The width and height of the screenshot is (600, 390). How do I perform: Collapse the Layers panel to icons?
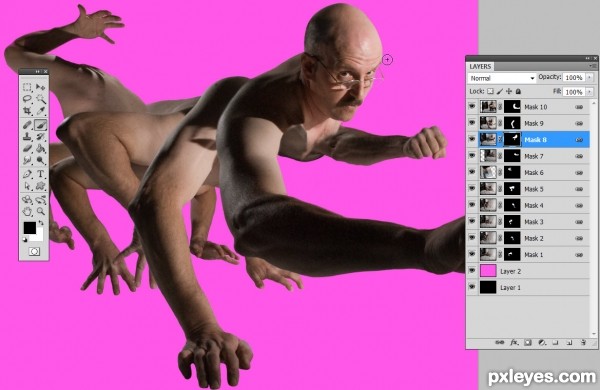(x=588, y=59)
